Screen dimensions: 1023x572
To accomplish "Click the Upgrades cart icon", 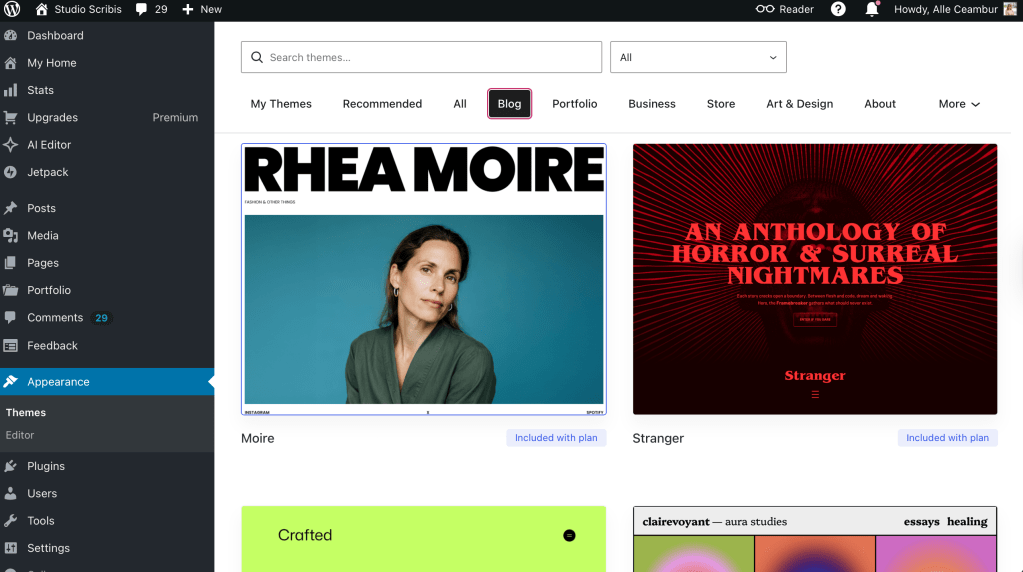I will (x=10, y=117).
